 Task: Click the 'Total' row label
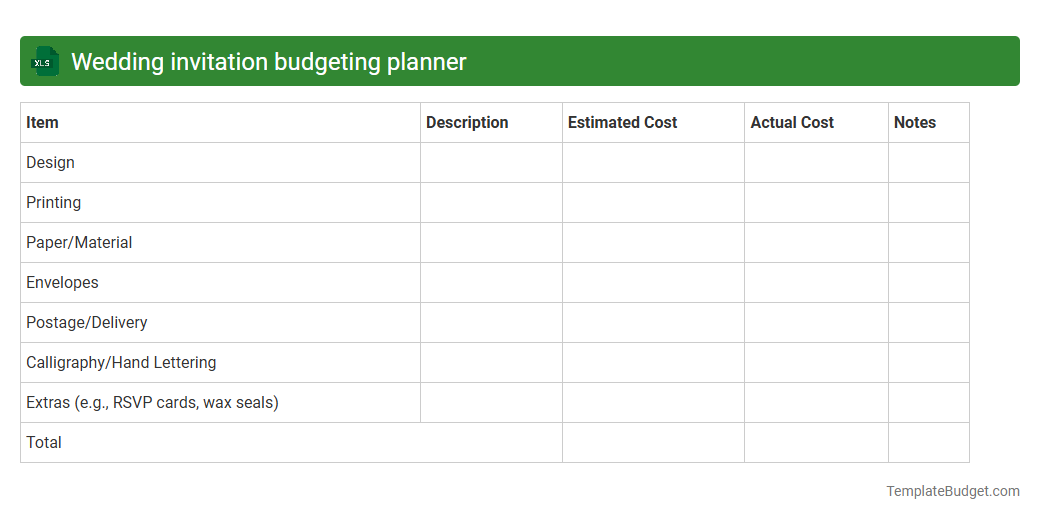[44, 442]
